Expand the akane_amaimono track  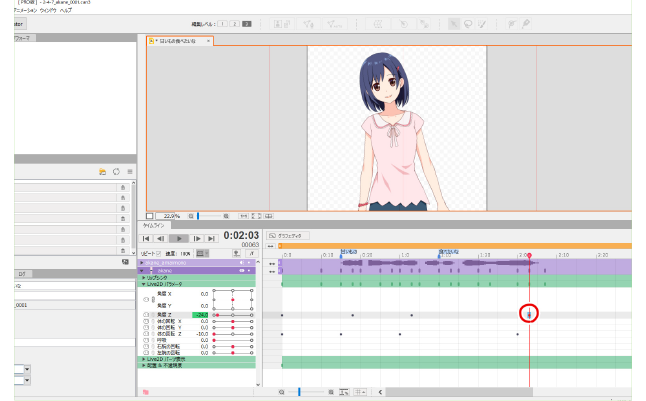pyautogui.click(x=142, y=263)
